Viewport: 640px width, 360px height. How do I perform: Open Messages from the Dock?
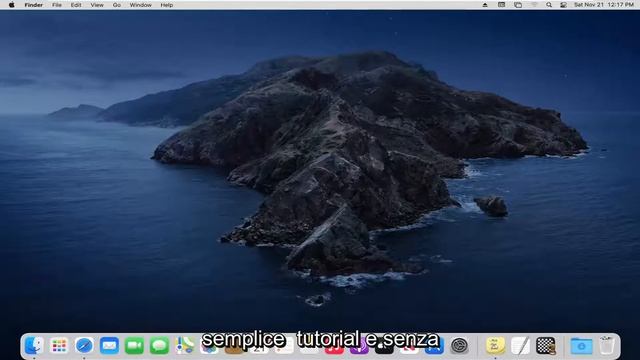click(159, 346)
